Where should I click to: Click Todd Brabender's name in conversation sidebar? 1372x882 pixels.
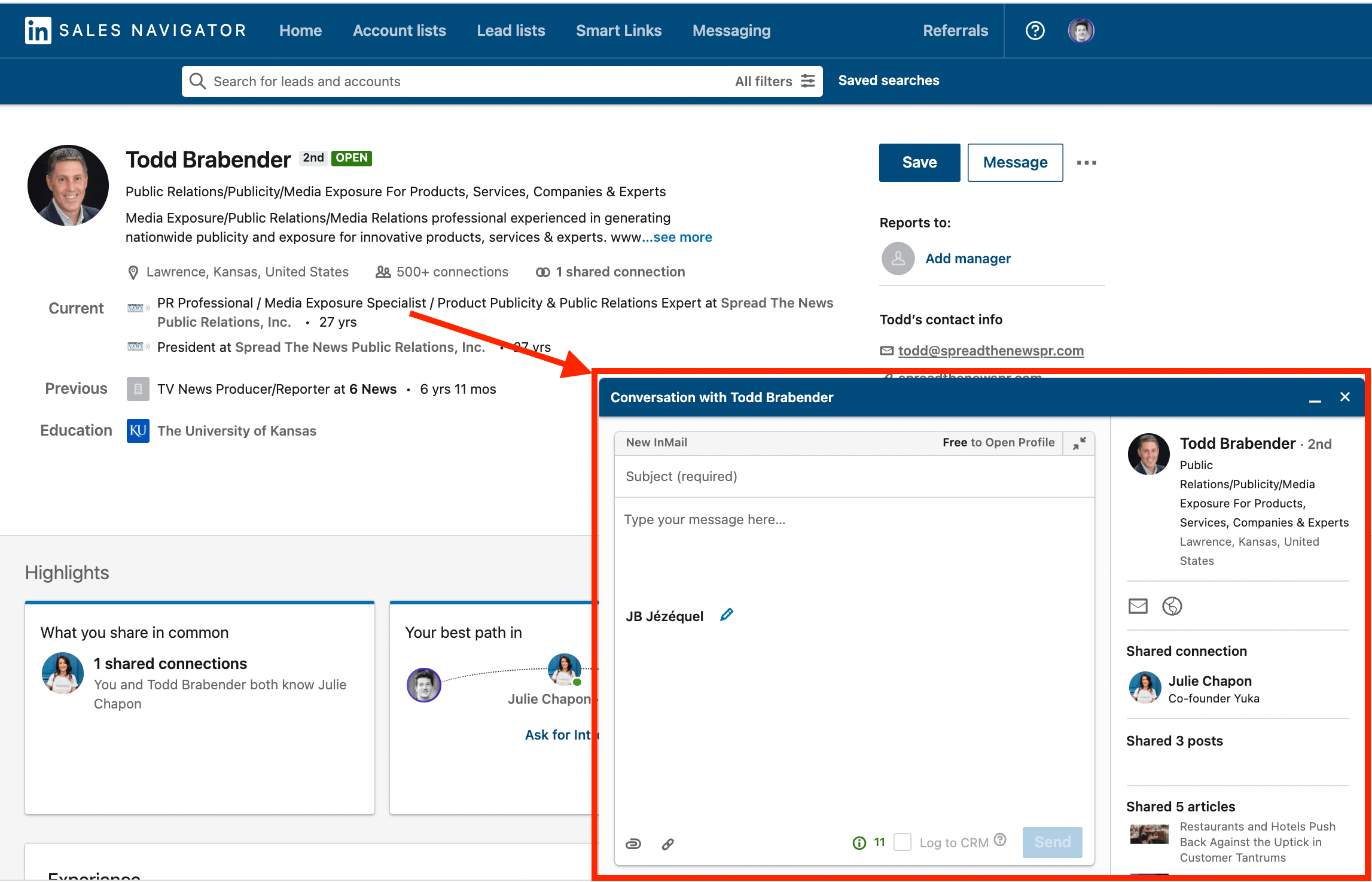[1237, 443]
